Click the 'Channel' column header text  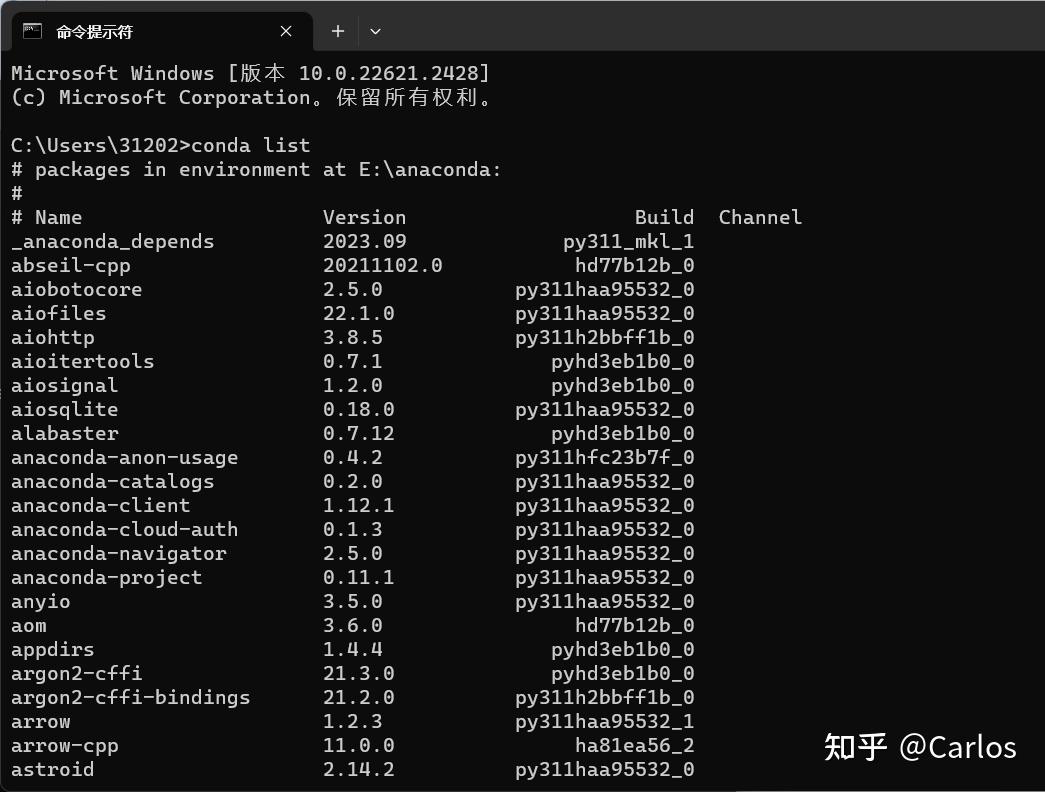[x=760, y=217]
